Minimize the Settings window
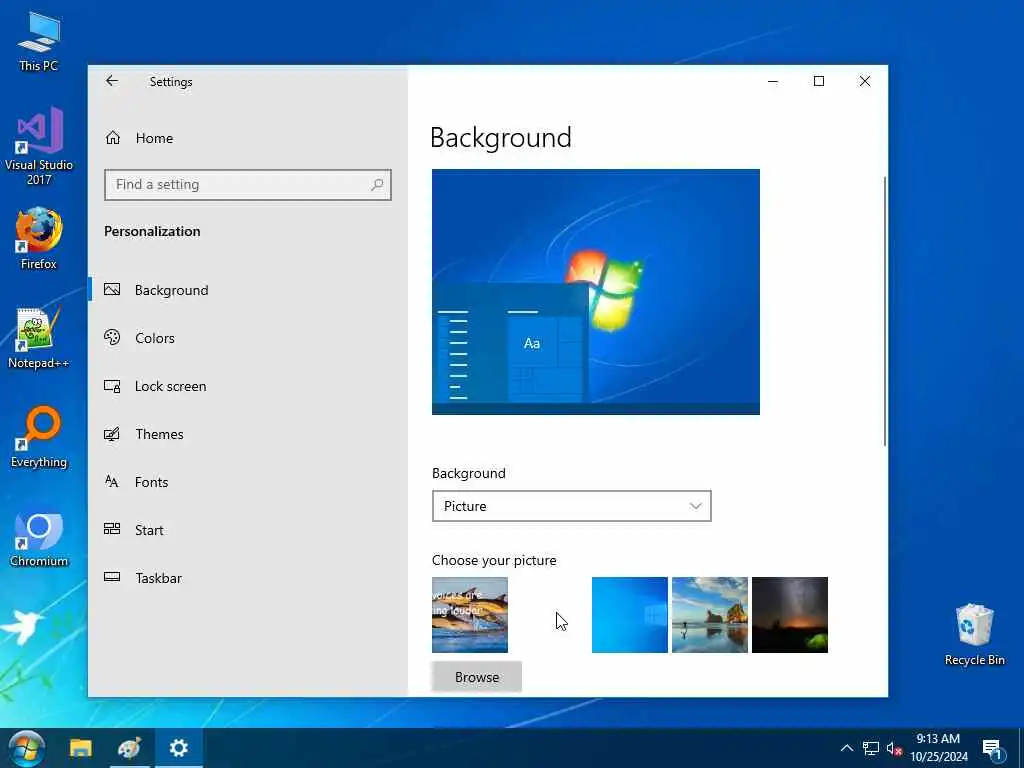The width and height of the screenshot is (1024, 768). point(773,81)
